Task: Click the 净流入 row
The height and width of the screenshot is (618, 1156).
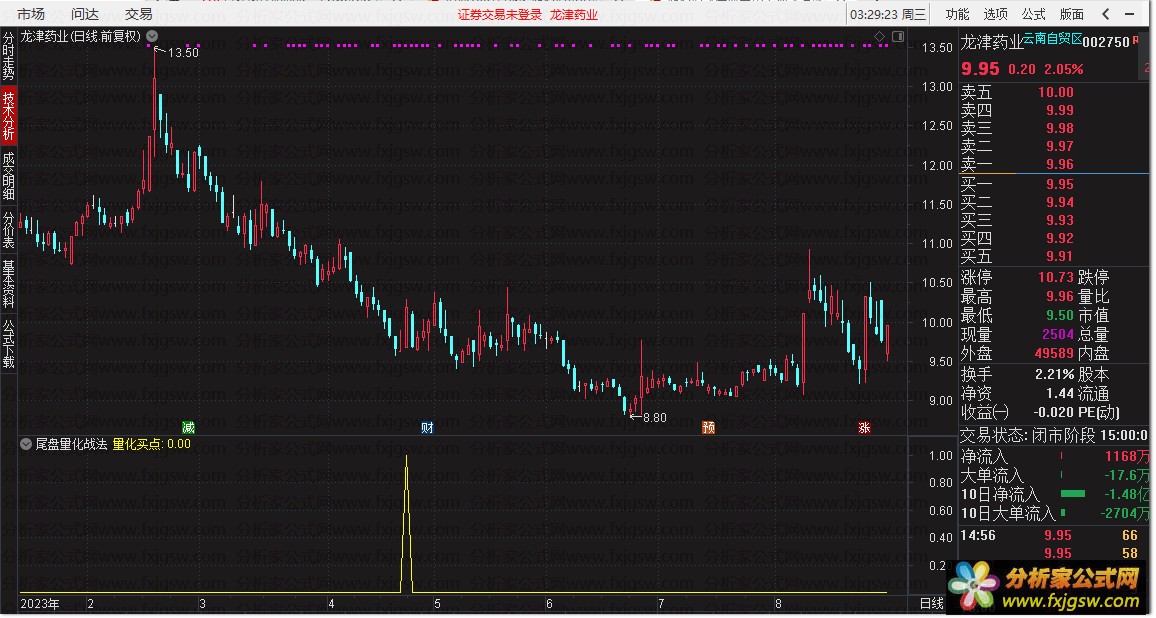Action: 1054,456
